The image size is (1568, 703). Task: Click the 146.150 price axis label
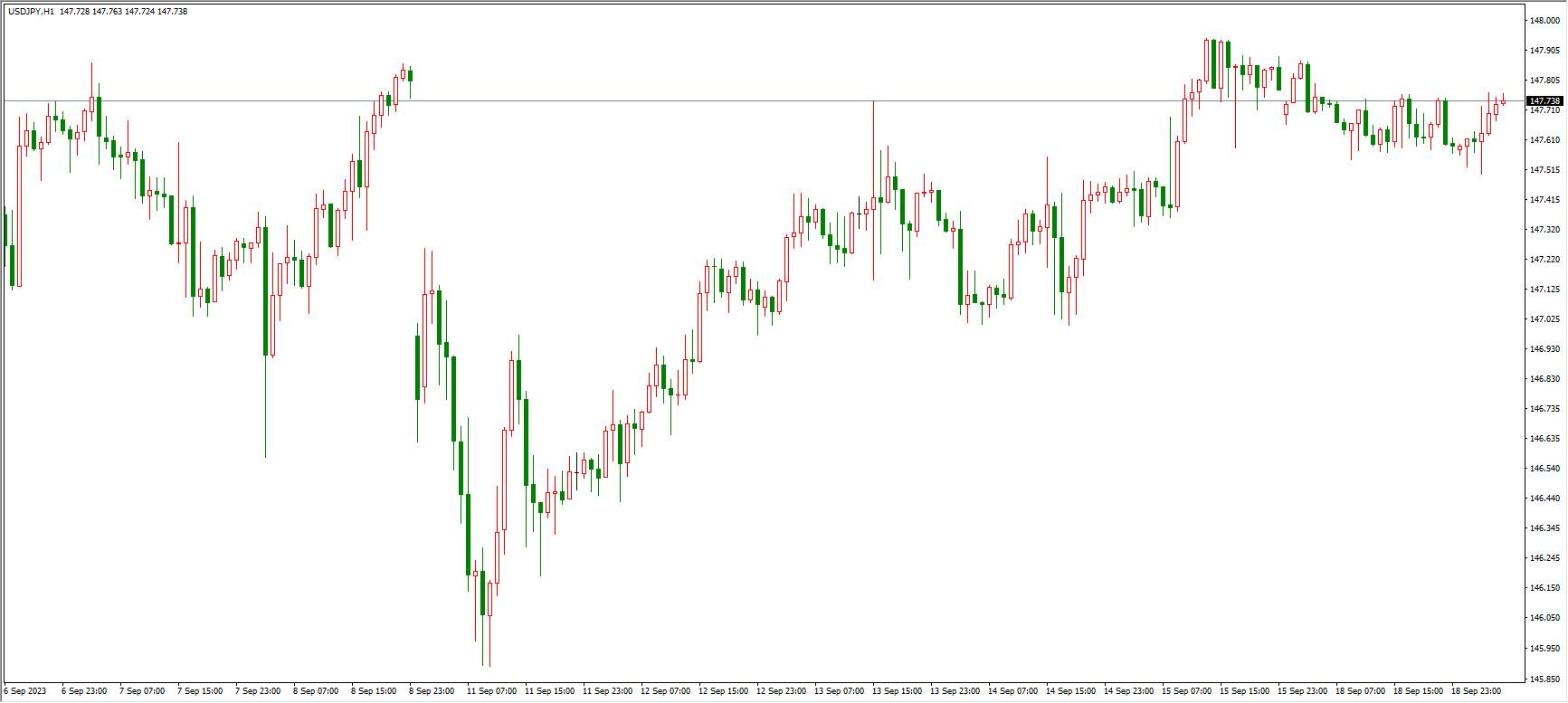tap(1544, 588)
